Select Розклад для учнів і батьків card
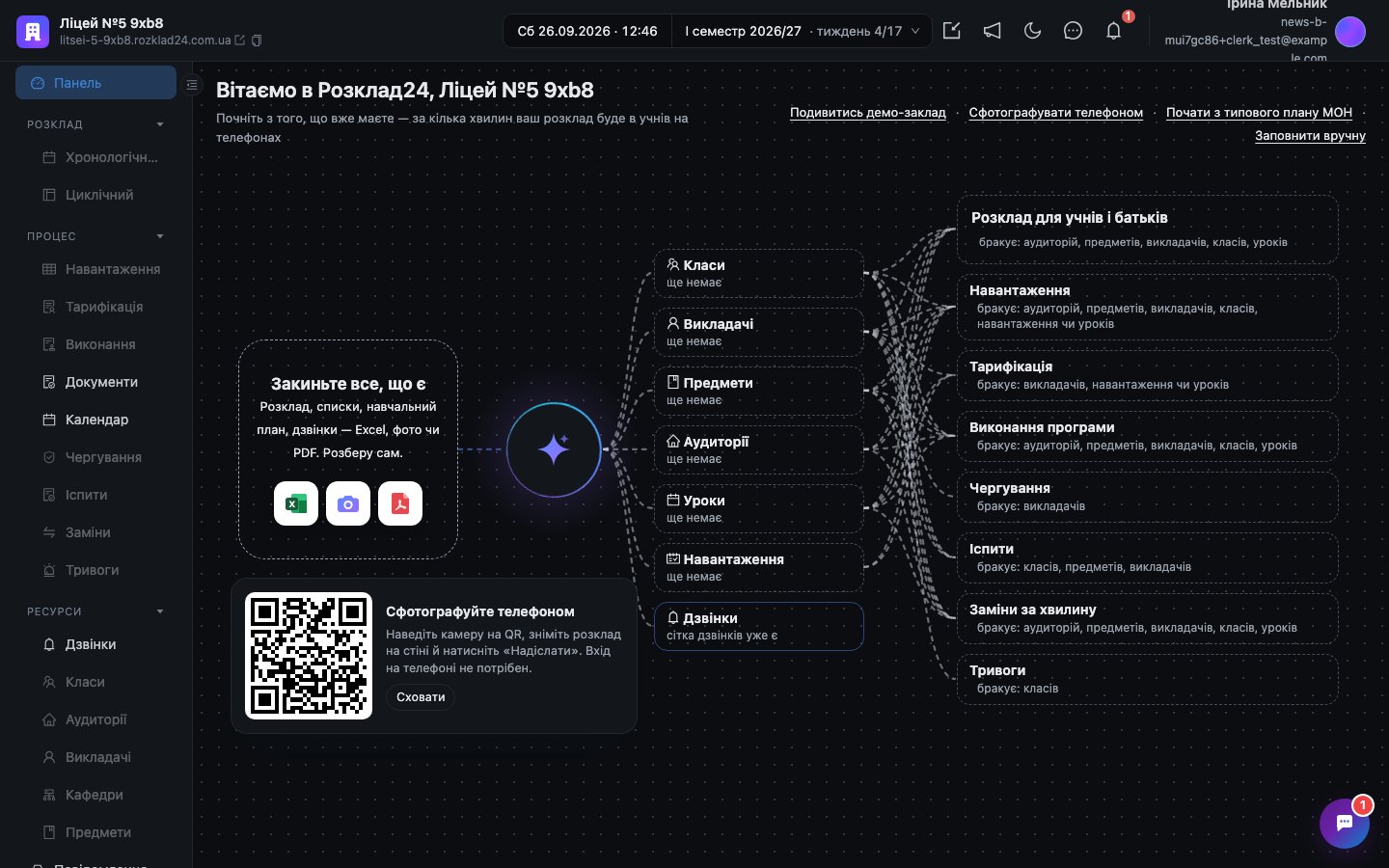 pos(1148,230)
